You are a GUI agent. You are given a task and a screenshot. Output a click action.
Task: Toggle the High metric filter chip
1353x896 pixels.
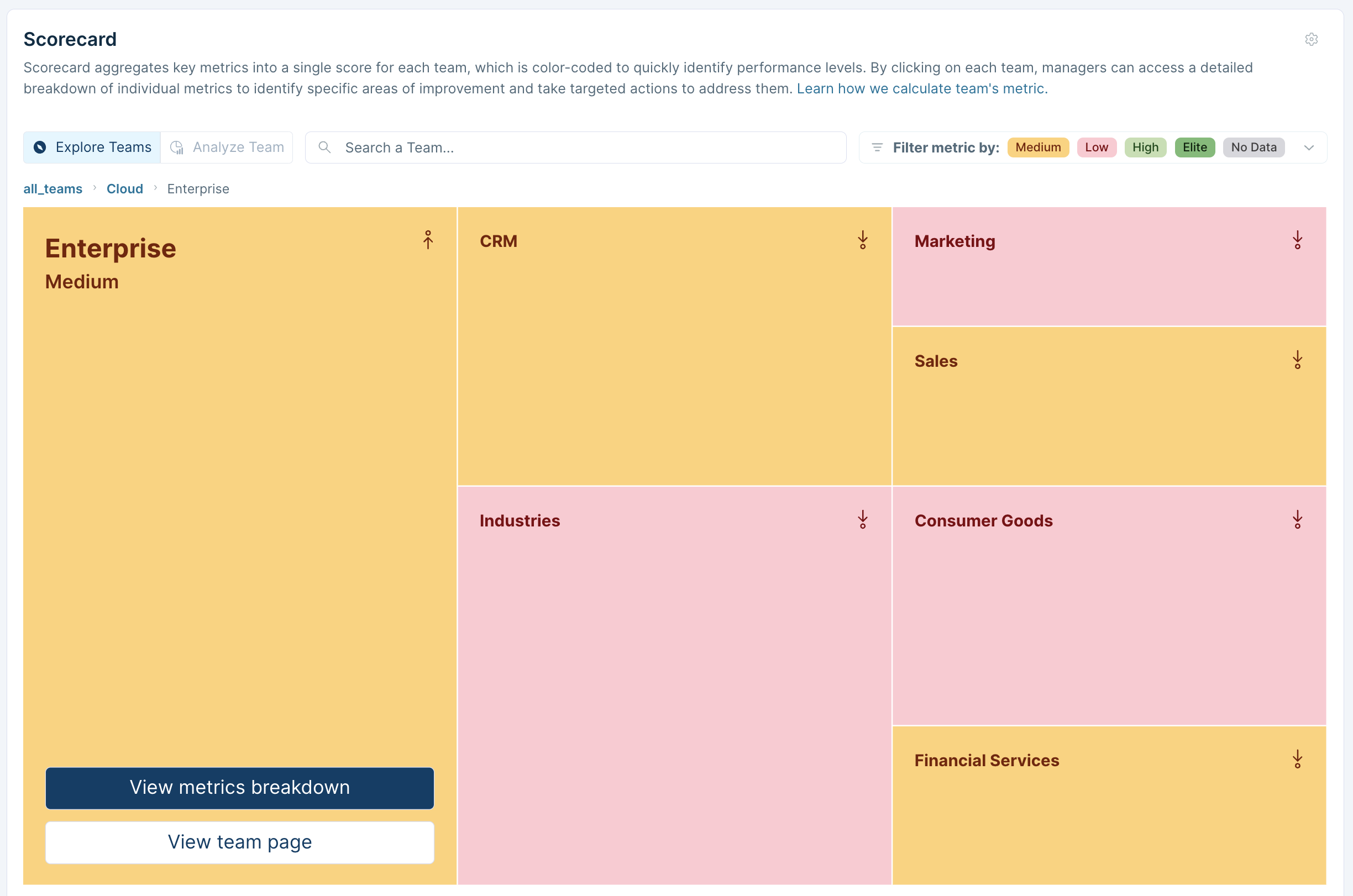1145,147
